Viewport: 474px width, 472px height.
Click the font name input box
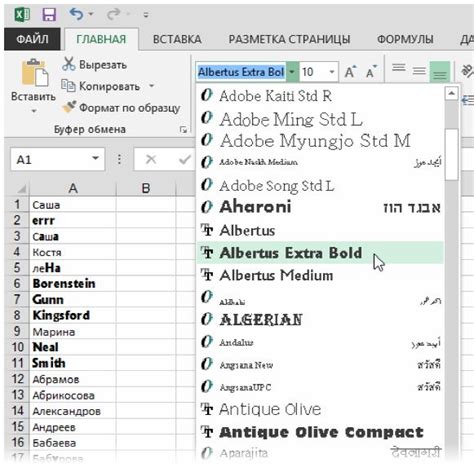click(241, 72)
